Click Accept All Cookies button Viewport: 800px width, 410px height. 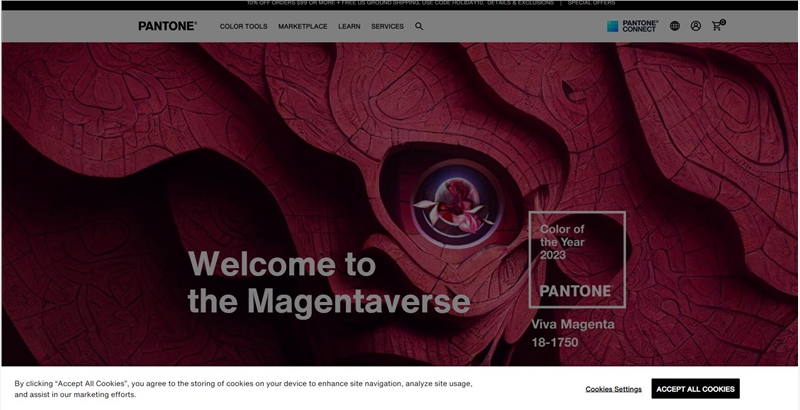pos(695,389)
